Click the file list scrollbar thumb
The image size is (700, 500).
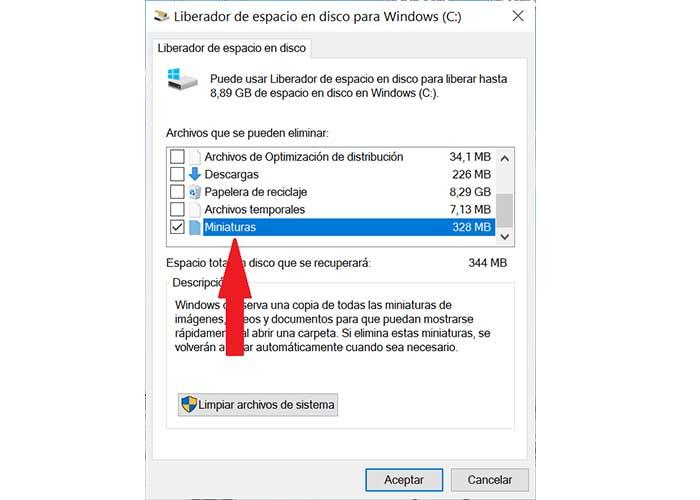point(505,210)
